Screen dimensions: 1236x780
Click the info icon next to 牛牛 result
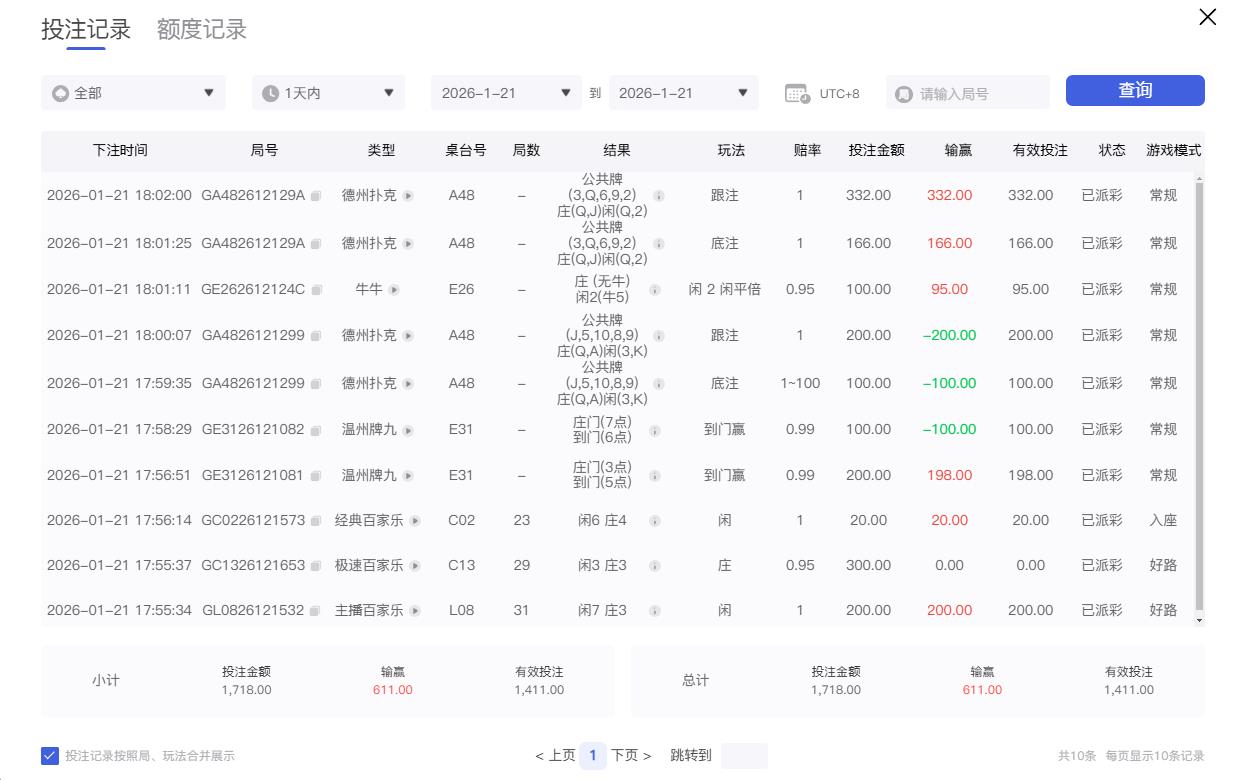[x=657, y=289]
